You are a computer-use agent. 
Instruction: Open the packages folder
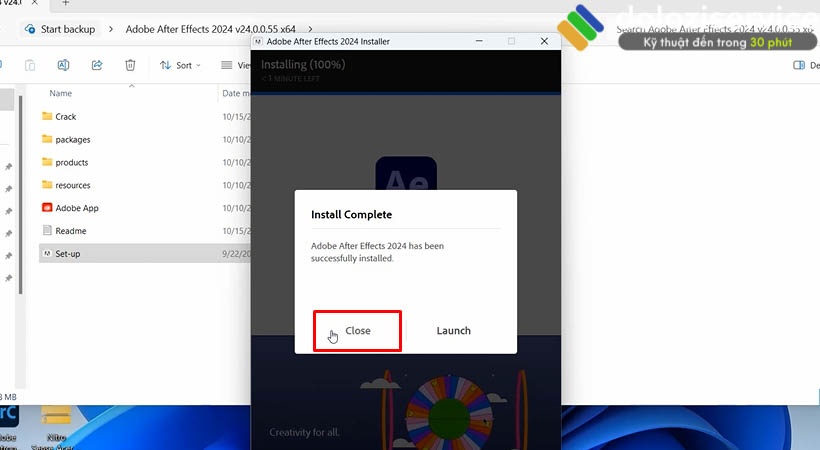click(73, 140)
